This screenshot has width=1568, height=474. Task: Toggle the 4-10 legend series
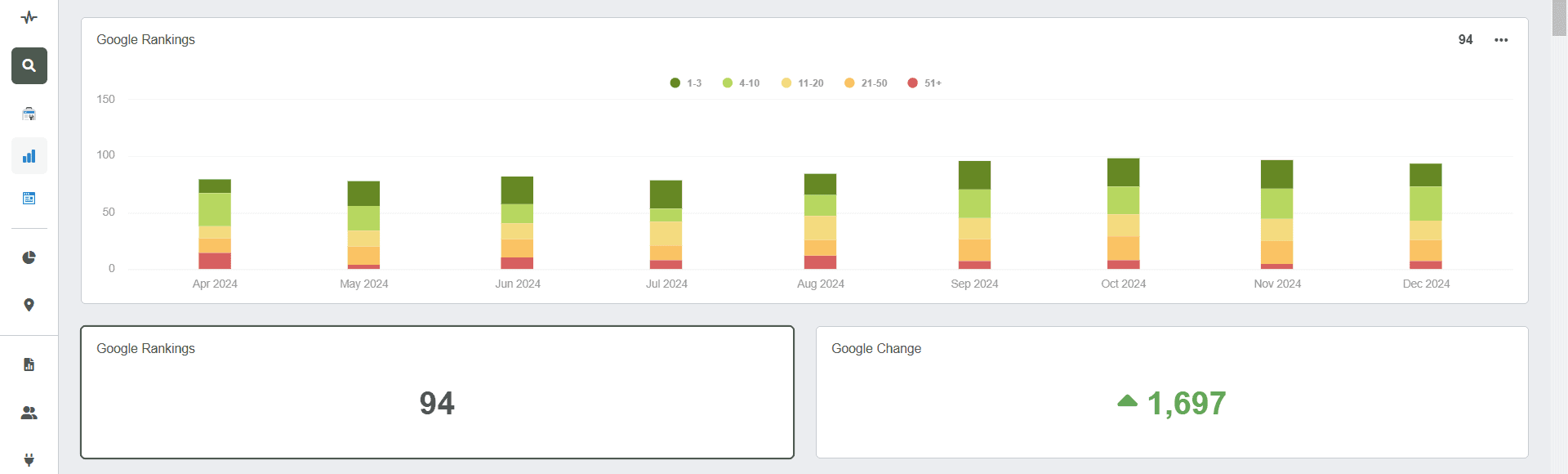742,83
